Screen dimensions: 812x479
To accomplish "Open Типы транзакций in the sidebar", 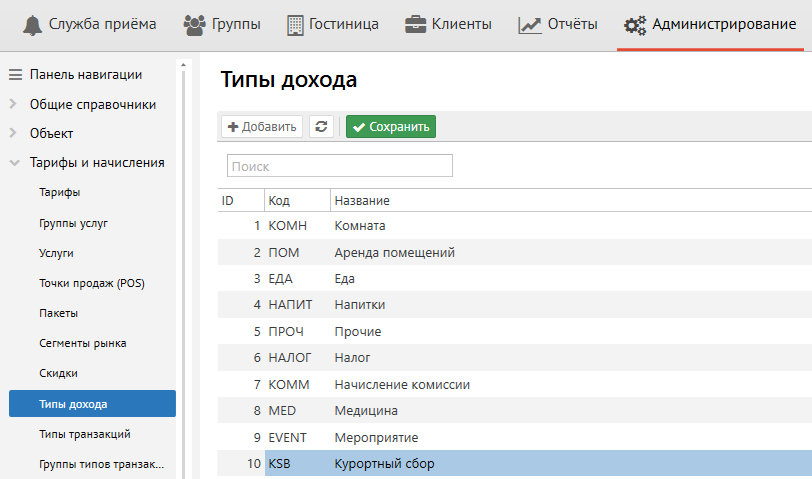I will point(85,434).
